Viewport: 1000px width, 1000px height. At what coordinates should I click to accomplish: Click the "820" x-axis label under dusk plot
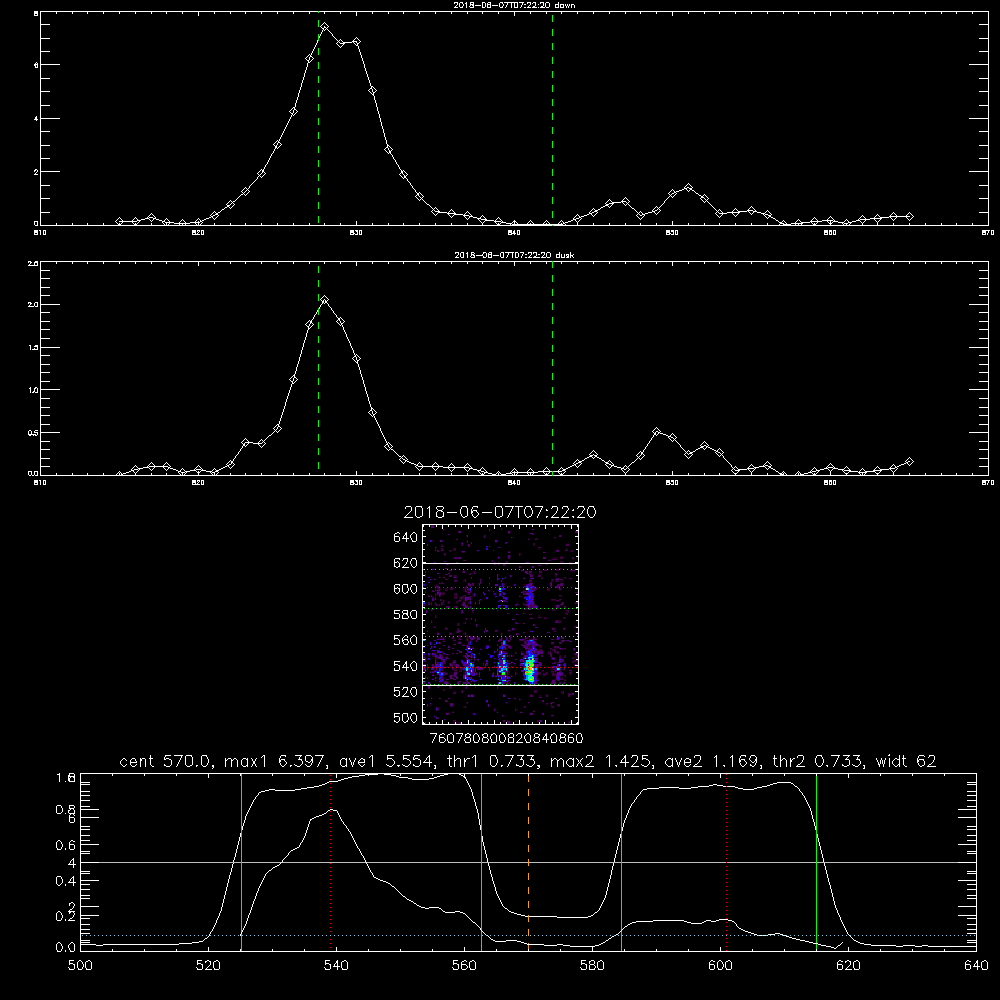(198, 483)
